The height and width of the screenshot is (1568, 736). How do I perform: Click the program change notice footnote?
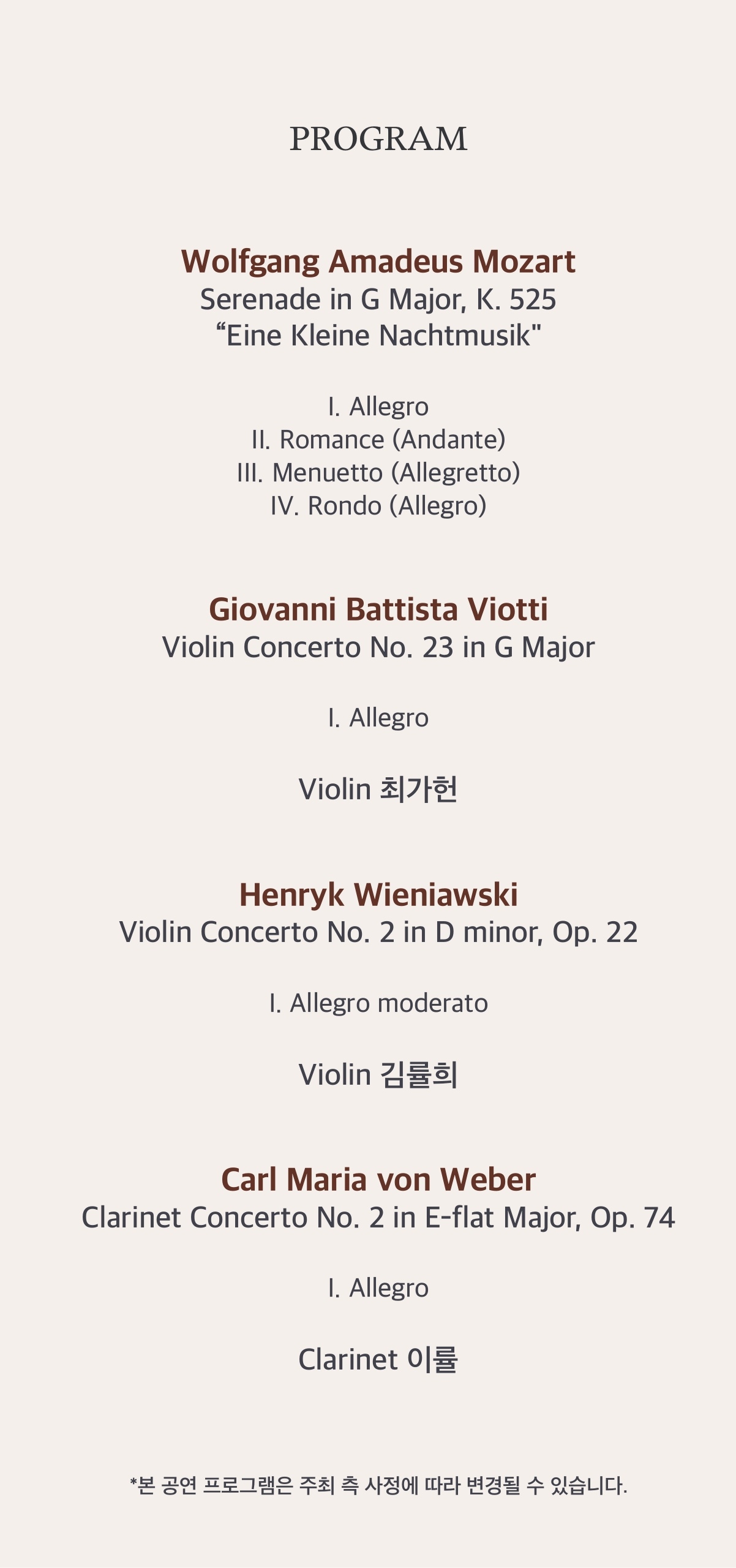[x=378, y=1485]
